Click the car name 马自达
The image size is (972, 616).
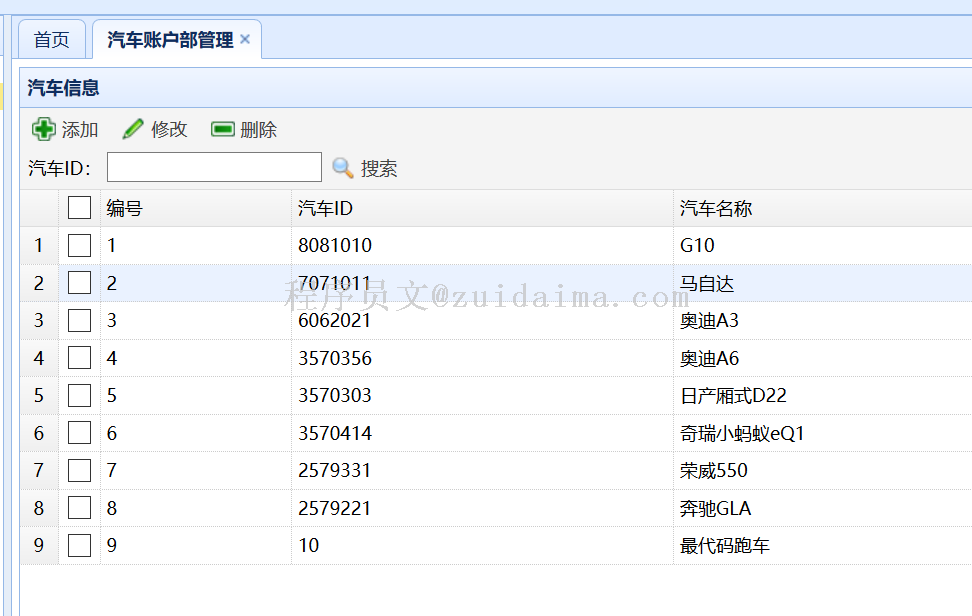707,284
